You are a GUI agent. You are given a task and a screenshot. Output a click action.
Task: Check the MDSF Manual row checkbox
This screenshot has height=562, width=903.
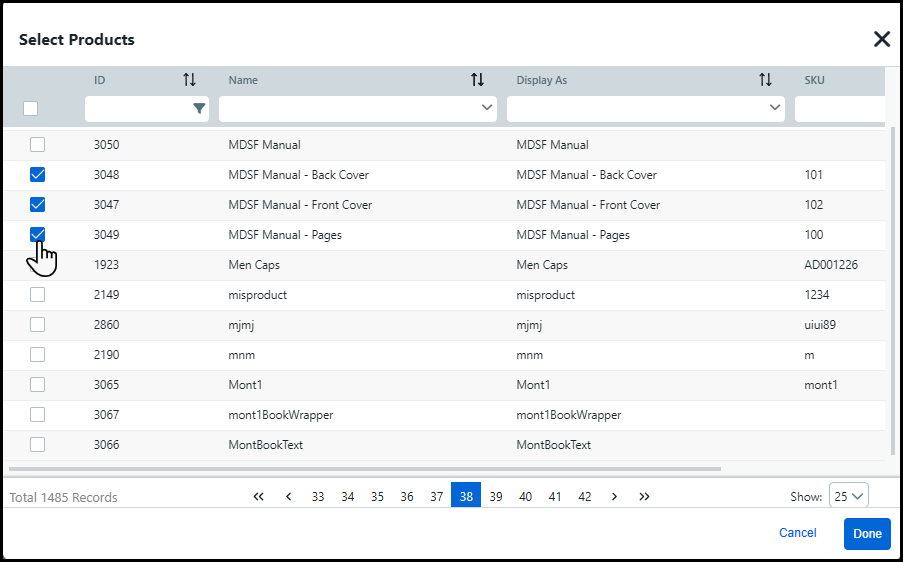coord(38,145)
